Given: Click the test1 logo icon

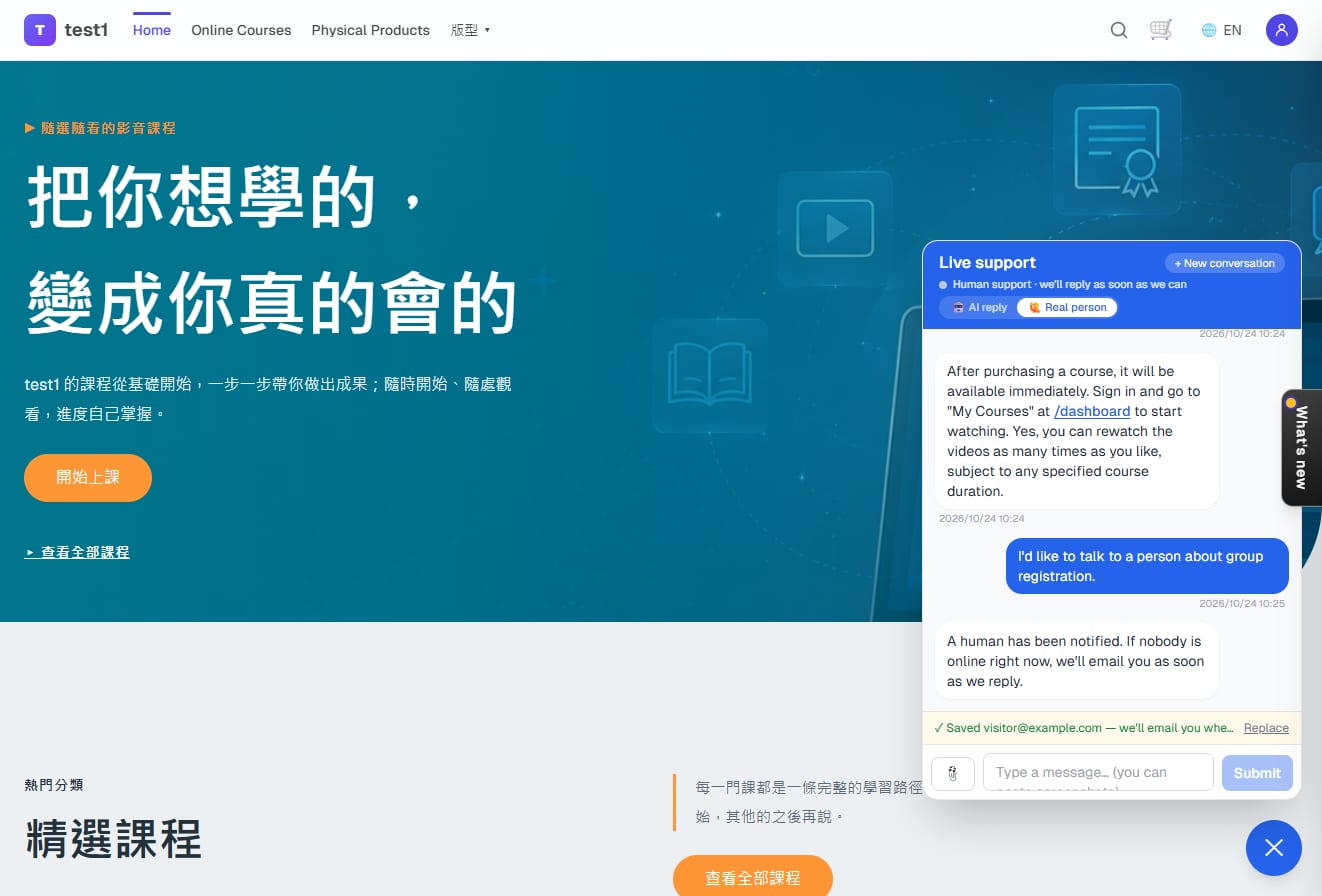Looking at the screenshot, I should (40, 30).
